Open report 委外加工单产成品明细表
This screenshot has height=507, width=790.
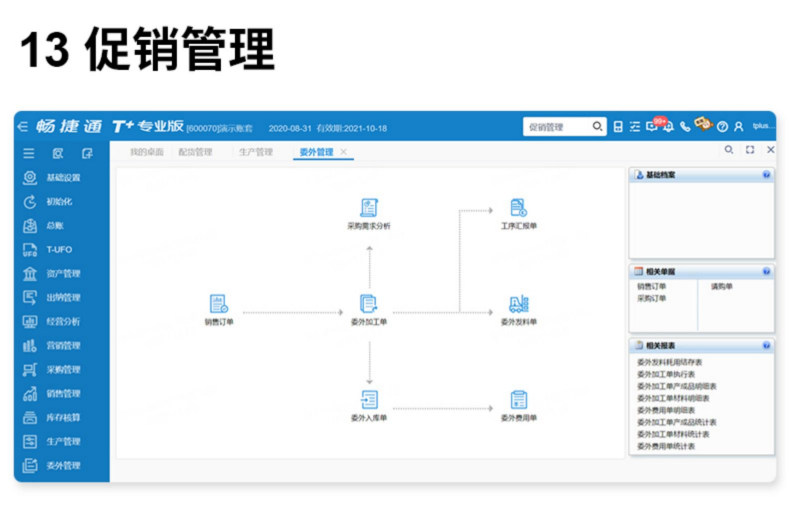click(677, 386)
